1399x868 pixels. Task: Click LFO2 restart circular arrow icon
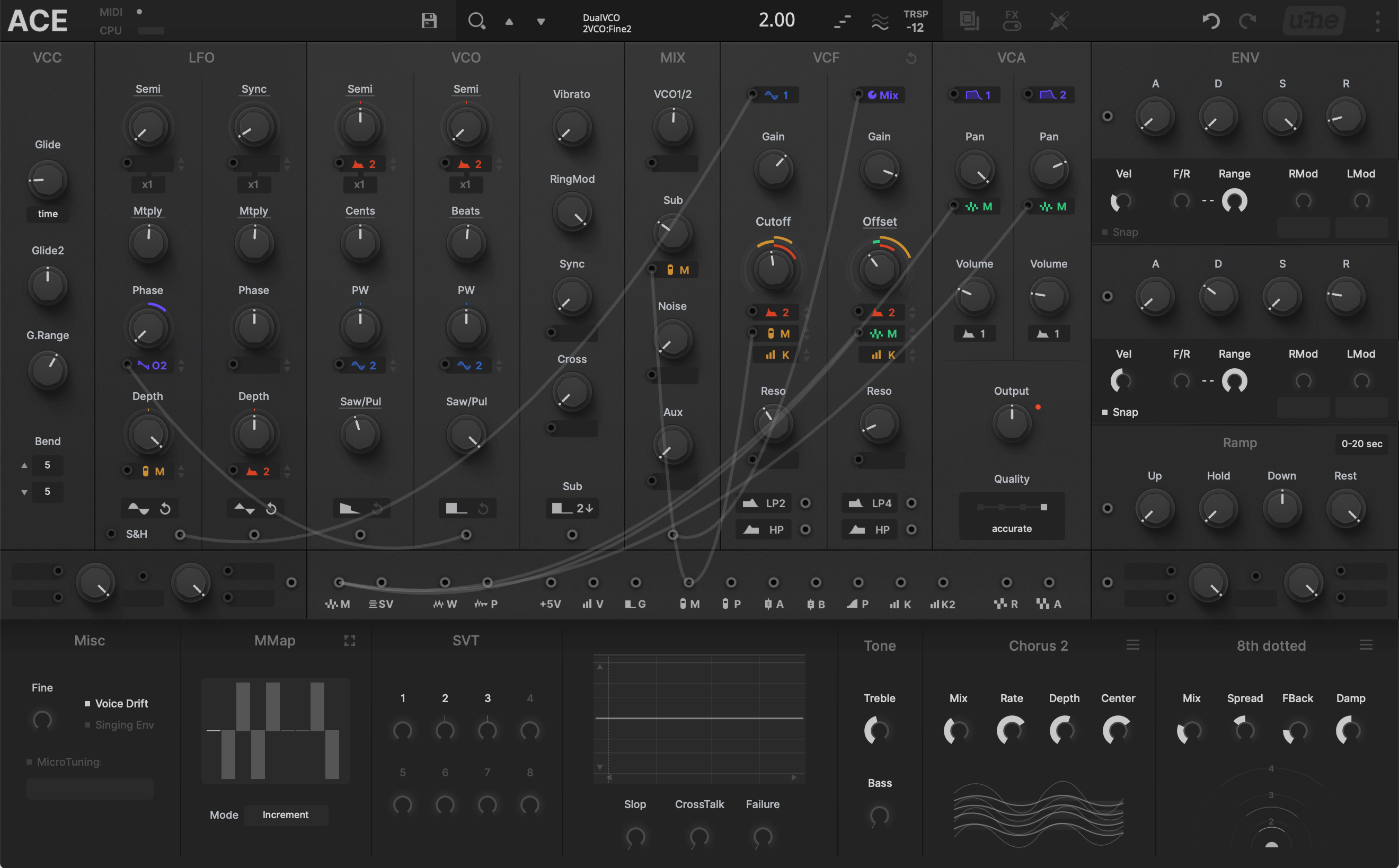[271, 509]
